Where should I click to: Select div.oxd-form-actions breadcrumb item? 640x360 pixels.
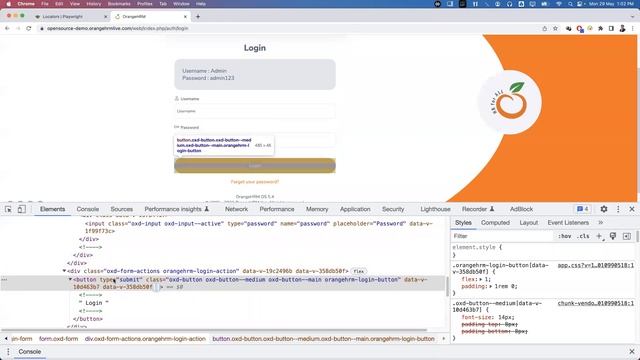[x=145, y=339]
